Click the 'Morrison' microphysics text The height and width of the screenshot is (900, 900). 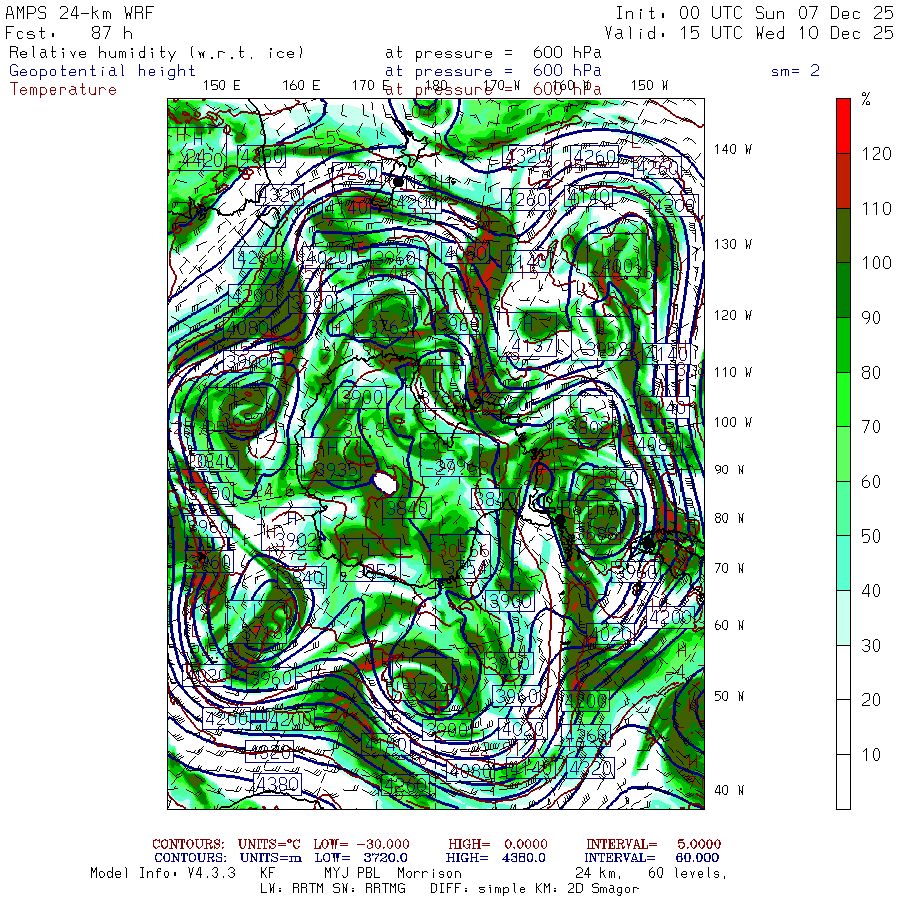[429, 874]
